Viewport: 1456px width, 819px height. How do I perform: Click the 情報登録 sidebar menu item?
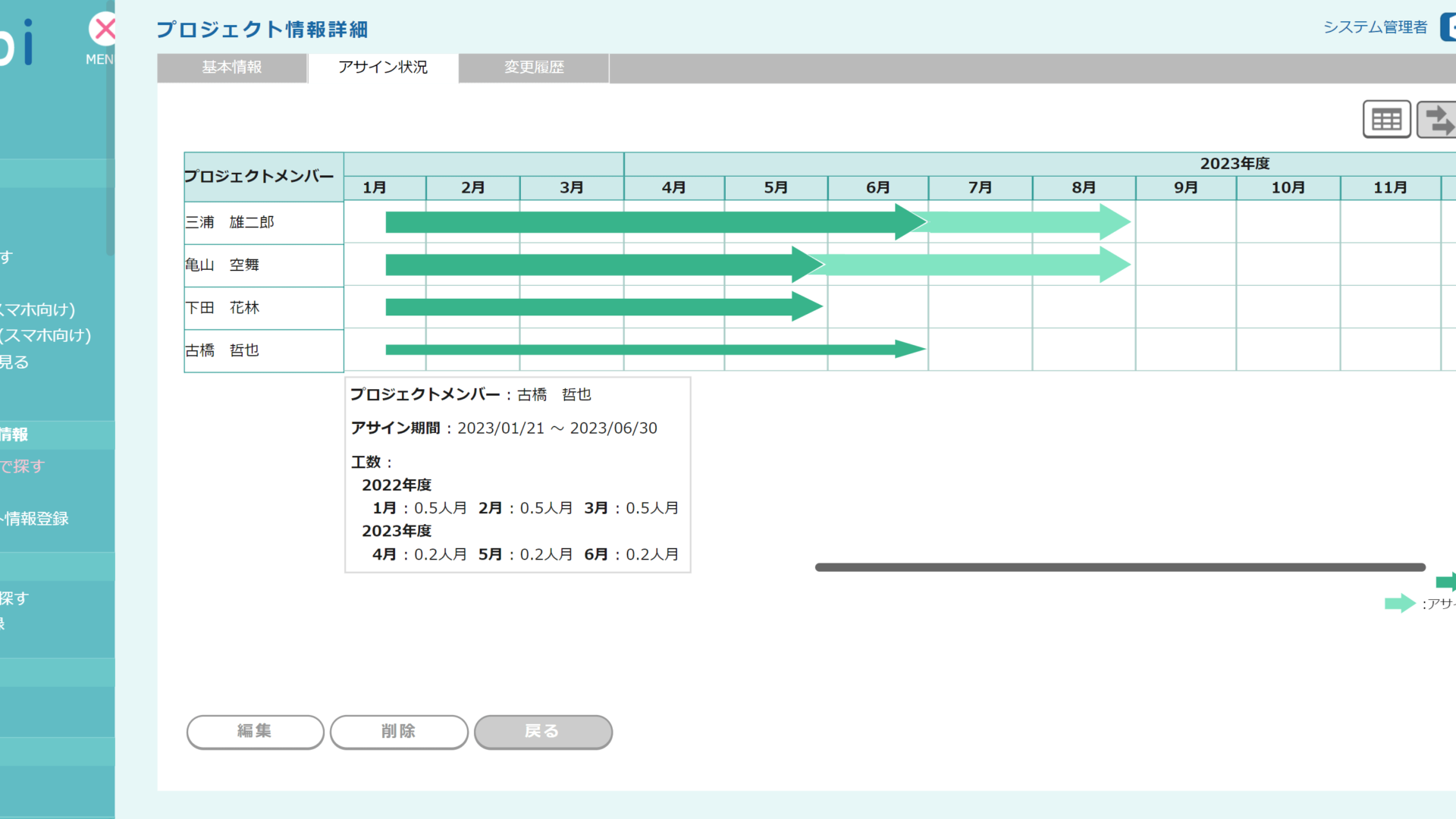[36, 519]
